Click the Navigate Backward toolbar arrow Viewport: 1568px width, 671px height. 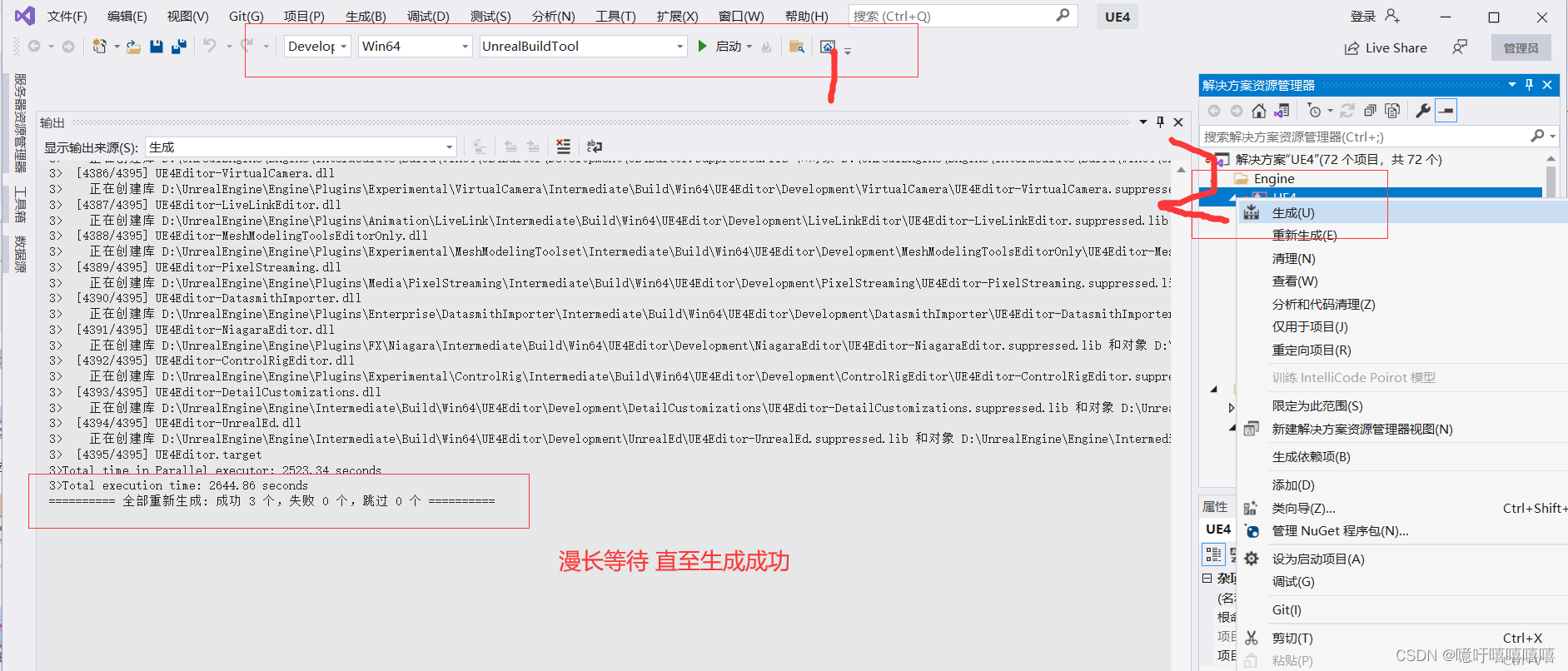pos(34,47)
